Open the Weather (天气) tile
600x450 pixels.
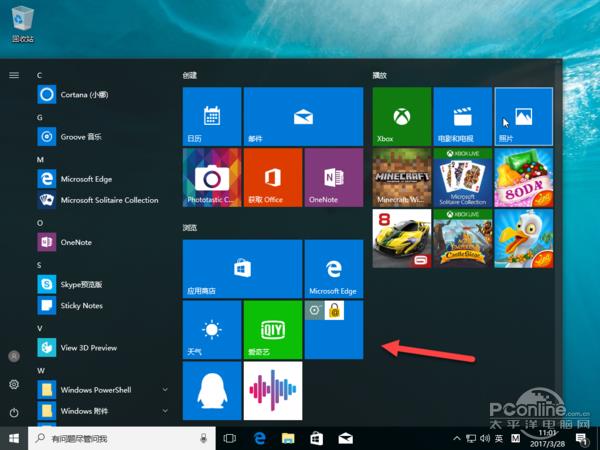coord(211,329)
